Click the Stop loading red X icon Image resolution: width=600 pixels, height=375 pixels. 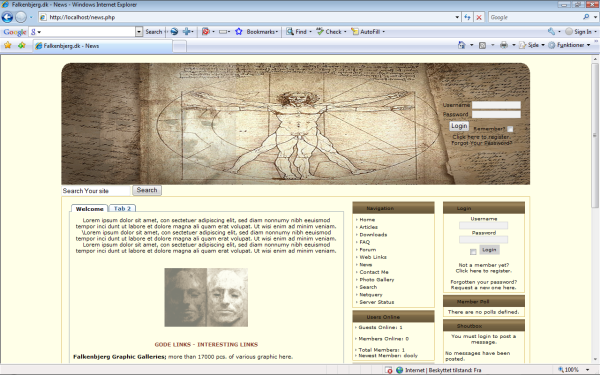[479, 17]
